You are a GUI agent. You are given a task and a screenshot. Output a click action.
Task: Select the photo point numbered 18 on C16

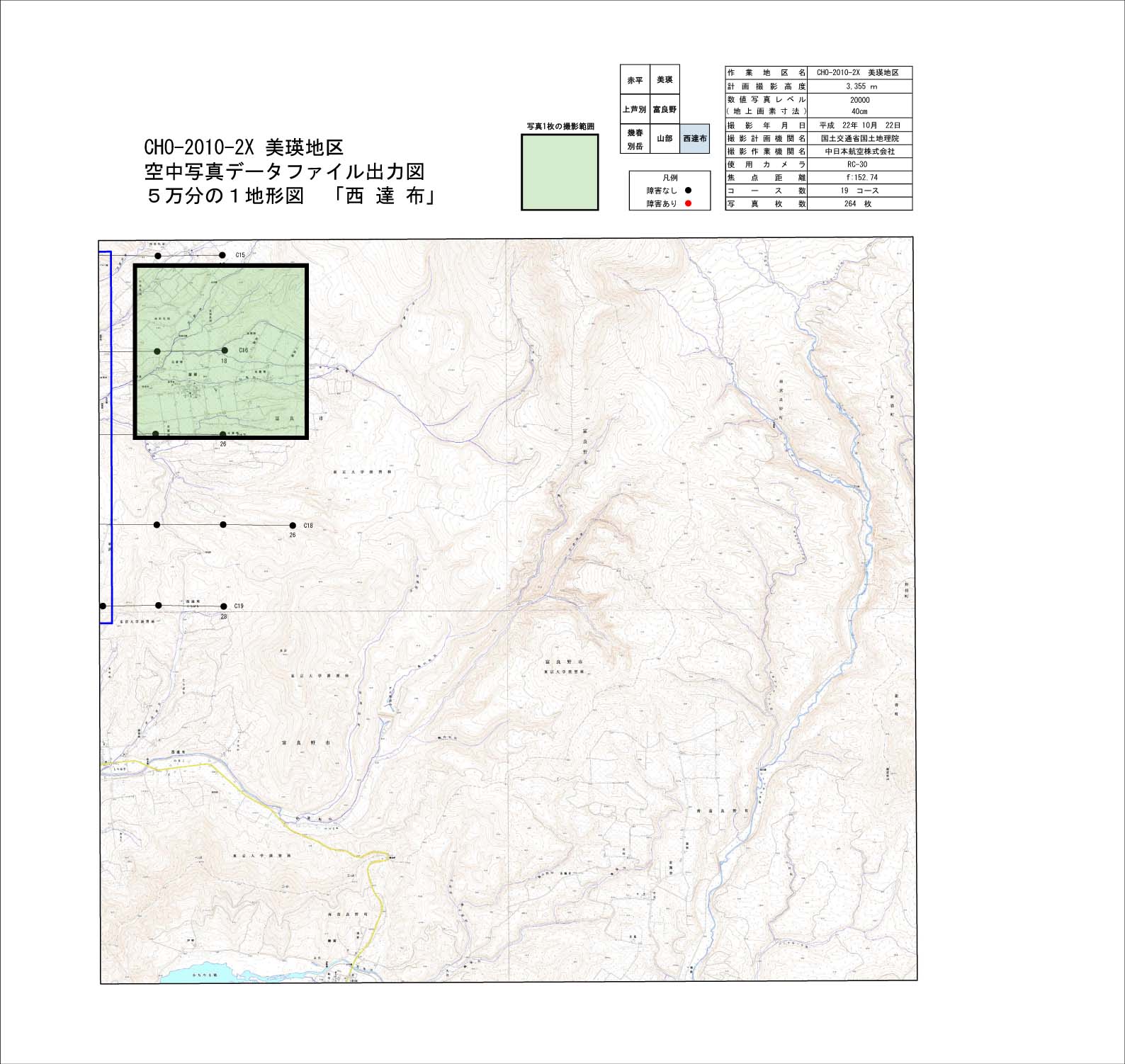click(225, 351)
